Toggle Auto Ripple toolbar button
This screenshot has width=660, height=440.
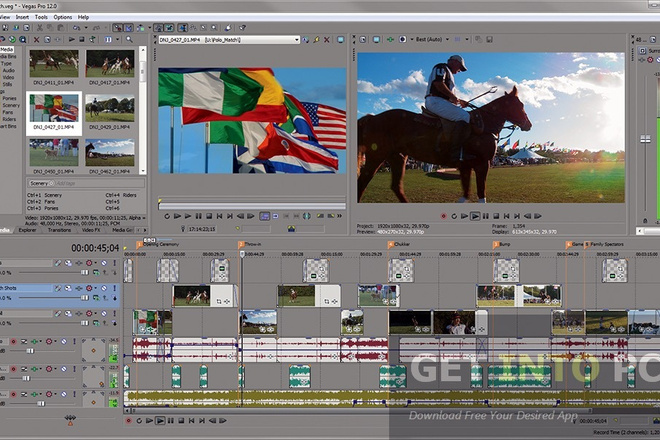(140, 28)
